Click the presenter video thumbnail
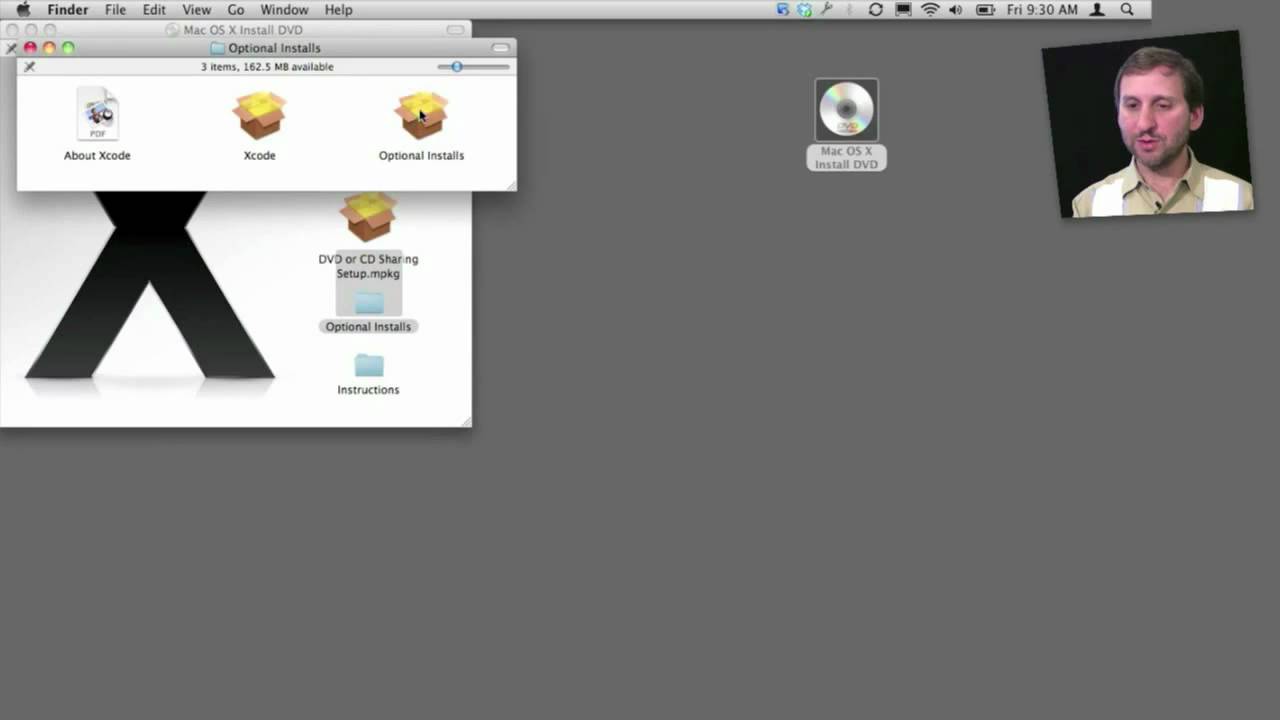 1147,124
